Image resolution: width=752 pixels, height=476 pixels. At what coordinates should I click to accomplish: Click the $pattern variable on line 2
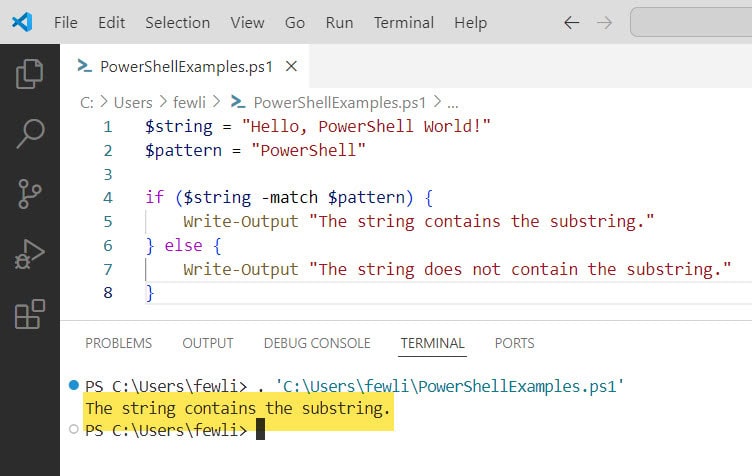tap(183, 151)
